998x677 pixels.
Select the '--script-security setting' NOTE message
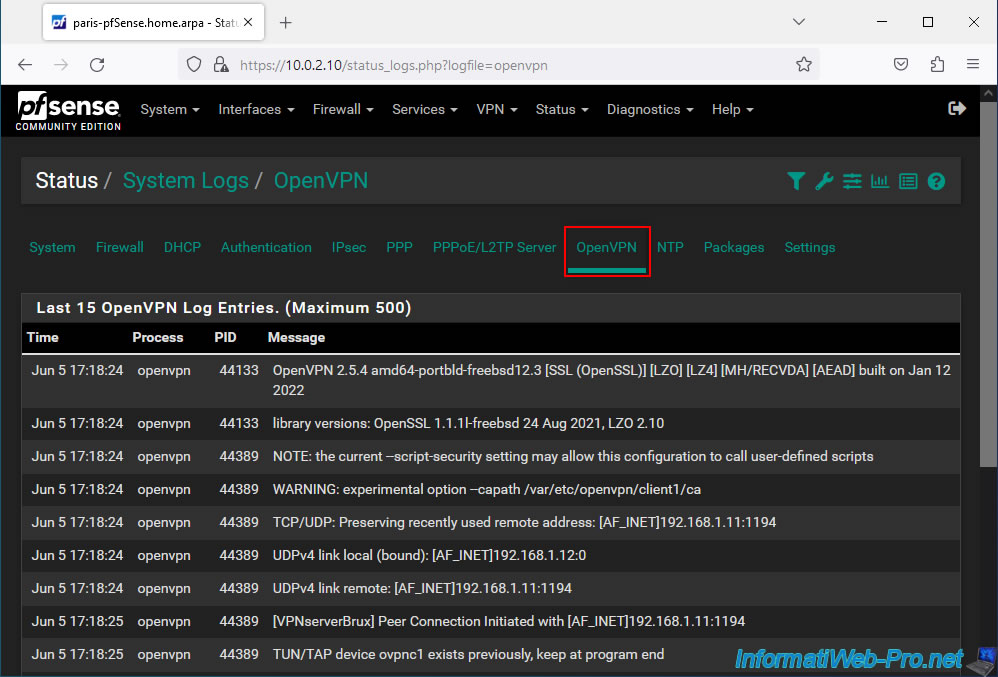point(573,456)
